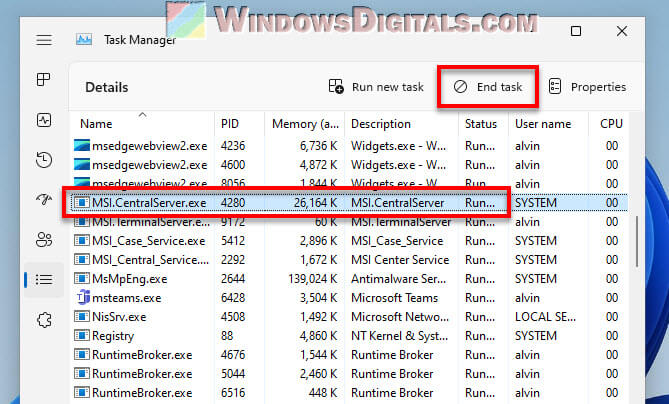Open Properties for selected process
Image resolution: width=669 pixels, height=404 pixels.
(587, 87)
